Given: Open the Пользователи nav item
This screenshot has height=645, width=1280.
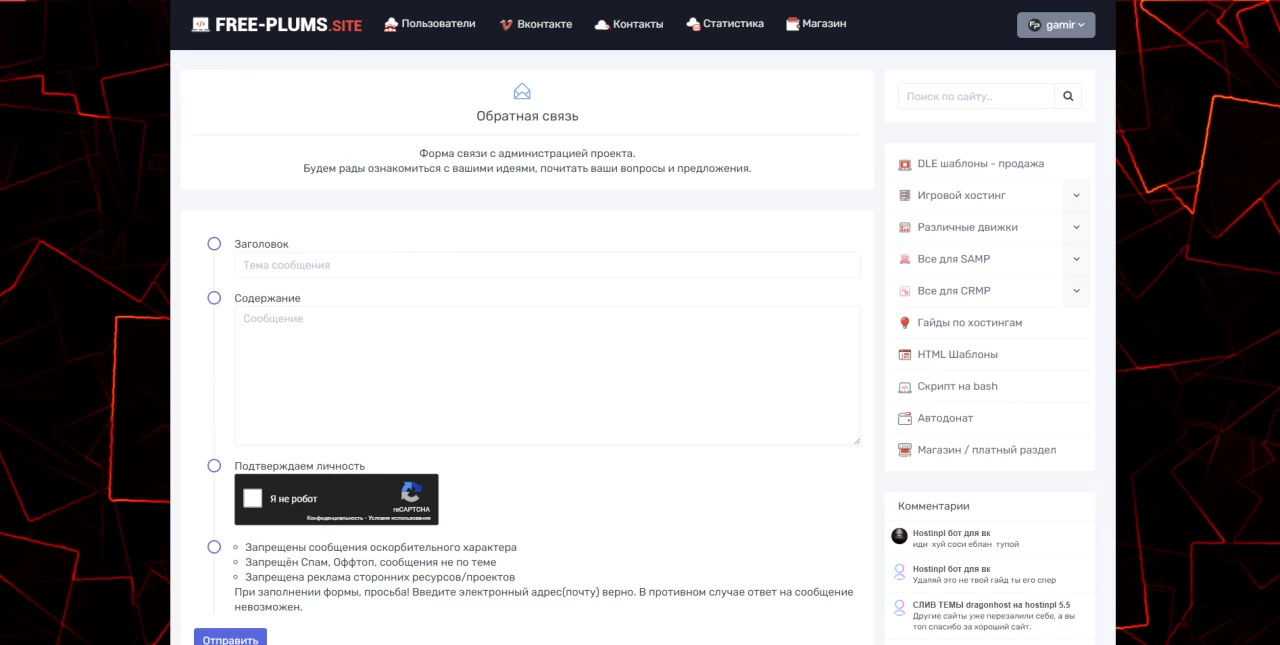Looking at the screenshot, I should (x=430, y=24).
